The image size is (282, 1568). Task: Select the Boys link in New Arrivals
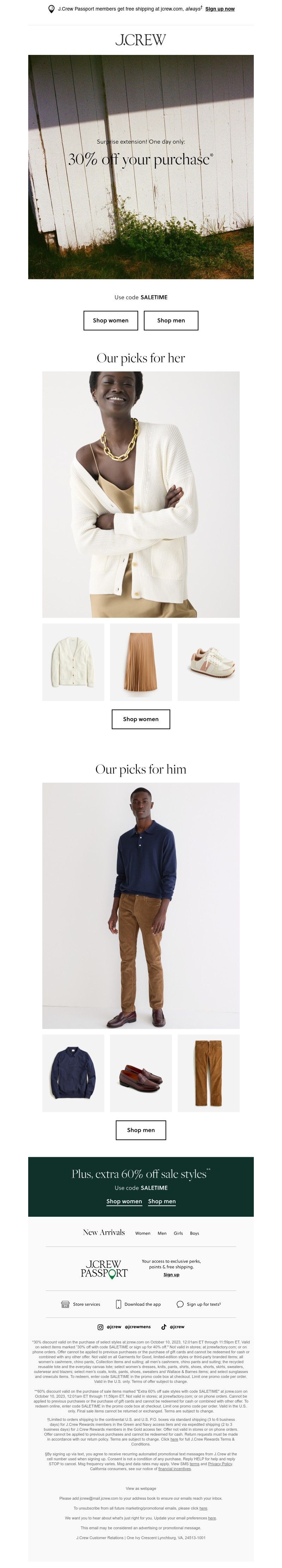pos(194,1233)
